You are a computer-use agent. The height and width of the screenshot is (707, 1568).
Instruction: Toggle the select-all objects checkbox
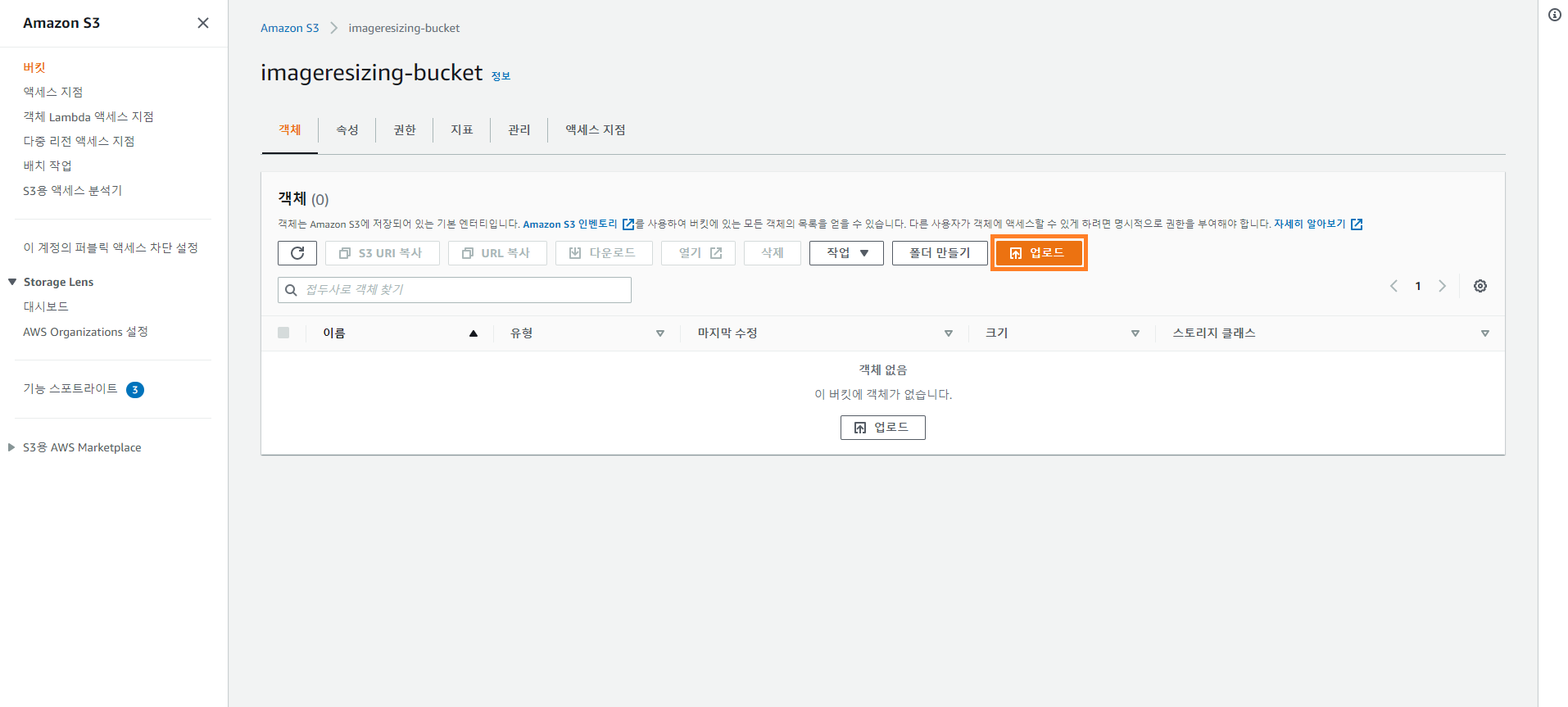click(283, 333)
